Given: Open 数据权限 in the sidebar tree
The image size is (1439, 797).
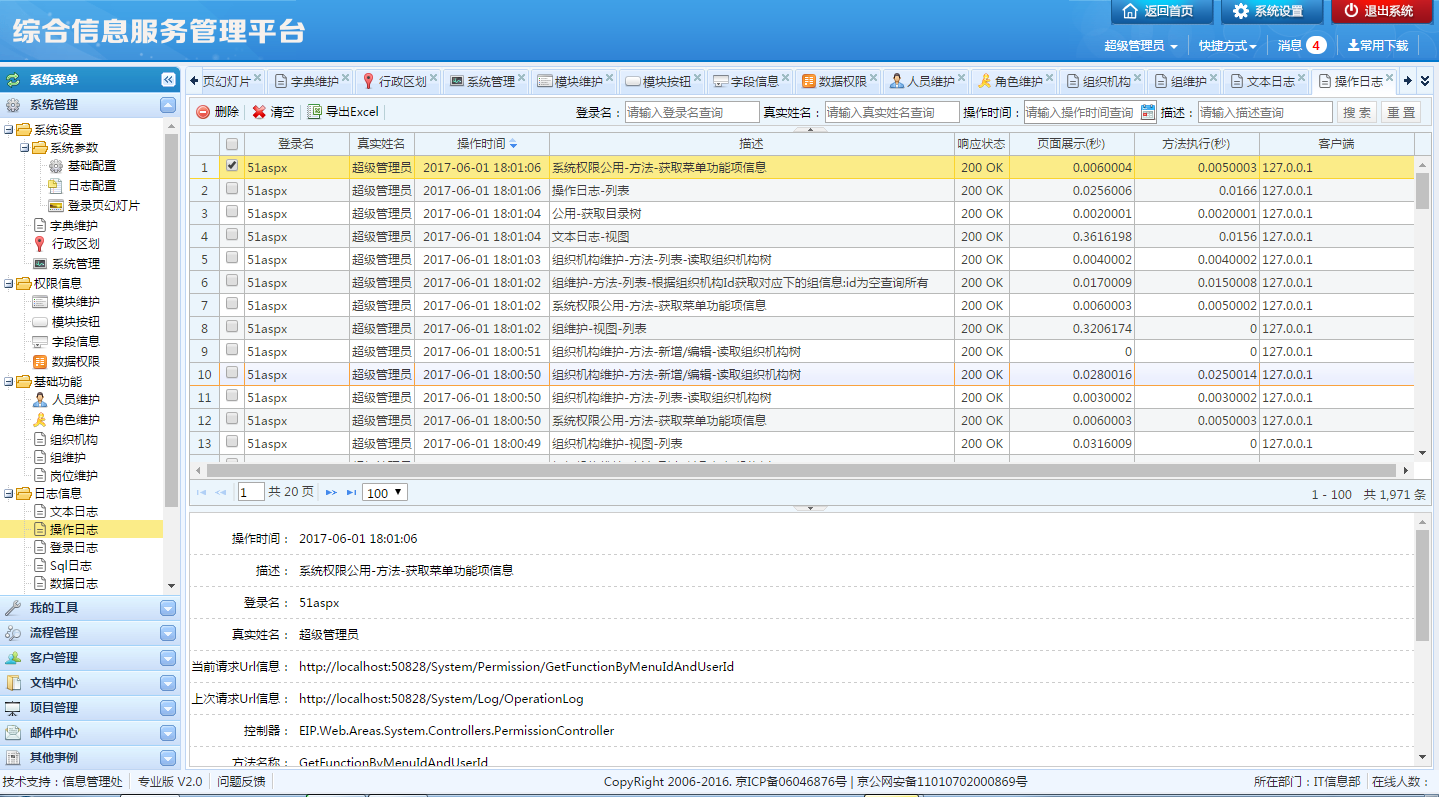Looking at the screenshot, I should 75,362.
